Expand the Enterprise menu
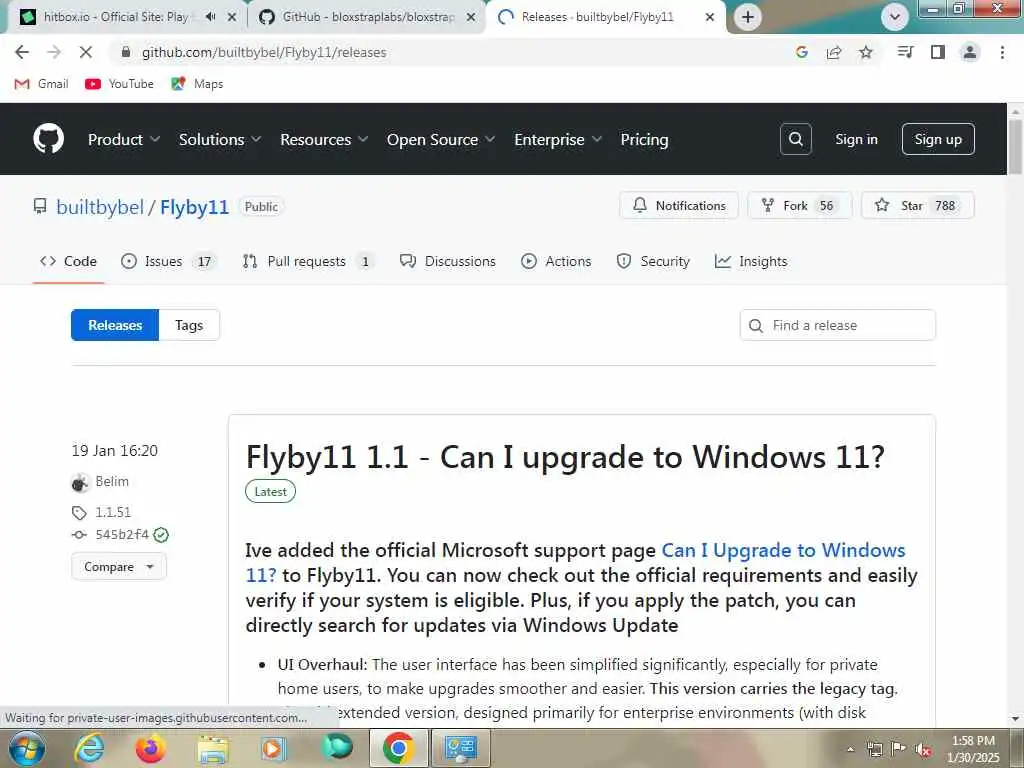 pos(558,139)
